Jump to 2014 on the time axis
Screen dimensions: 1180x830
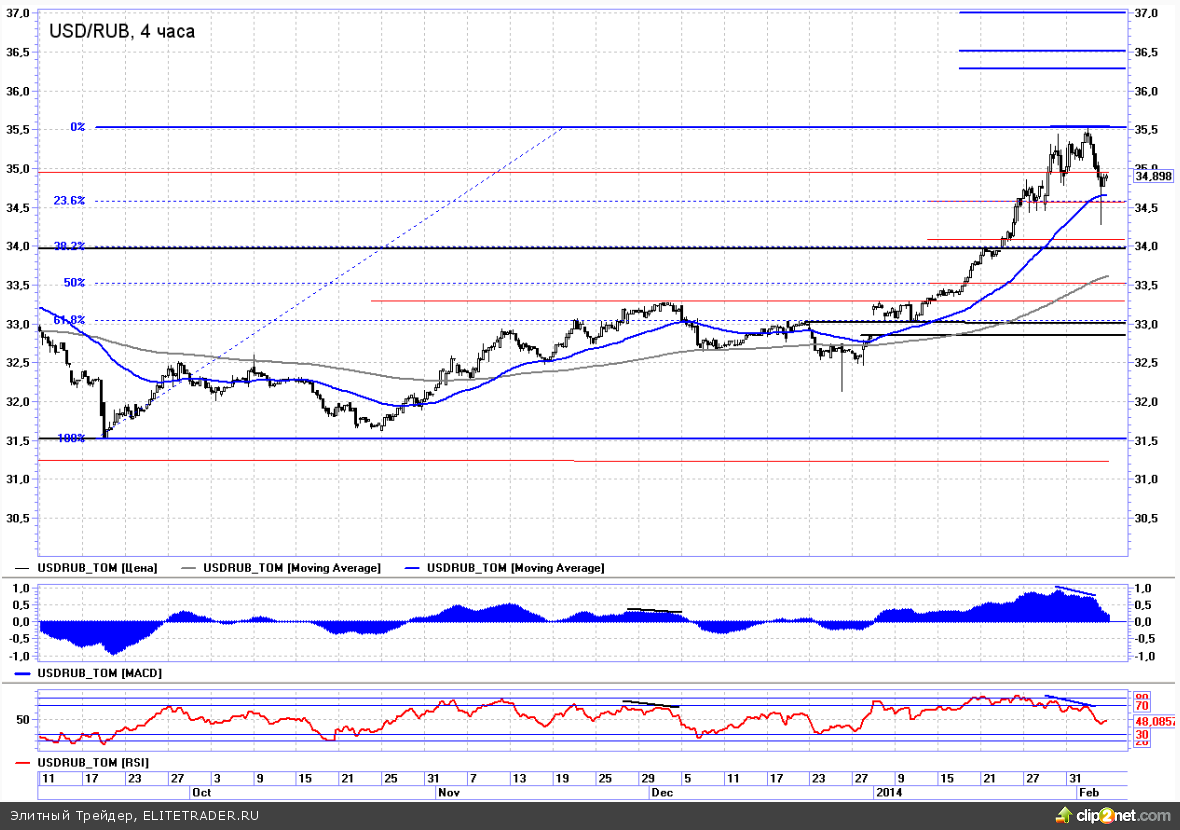coord(889,791)
